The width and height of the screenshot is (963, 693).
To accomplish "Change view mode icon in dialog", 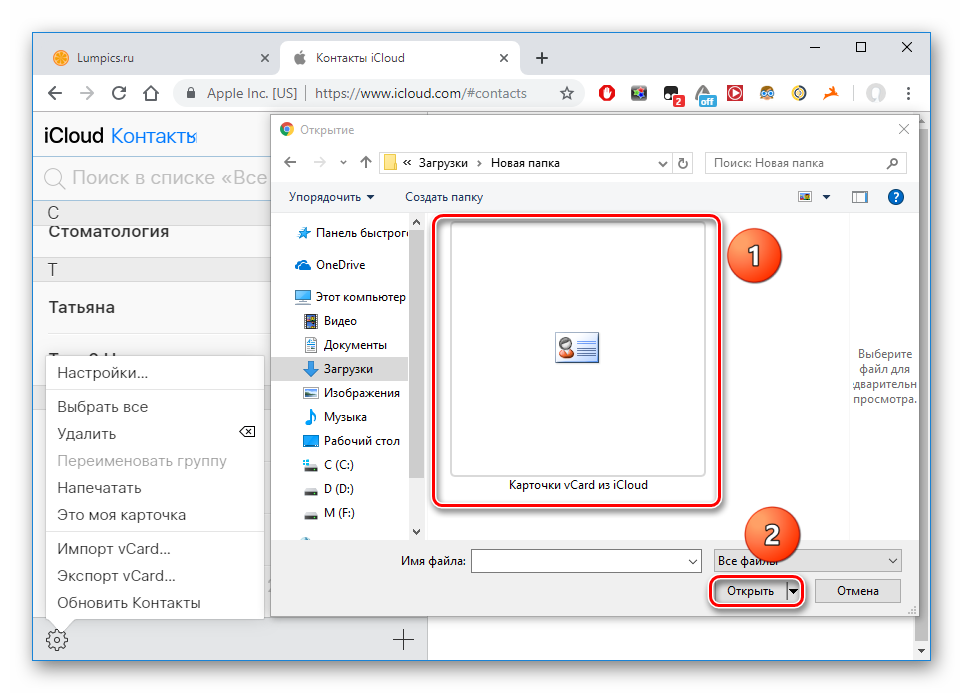I will [805, 197].
